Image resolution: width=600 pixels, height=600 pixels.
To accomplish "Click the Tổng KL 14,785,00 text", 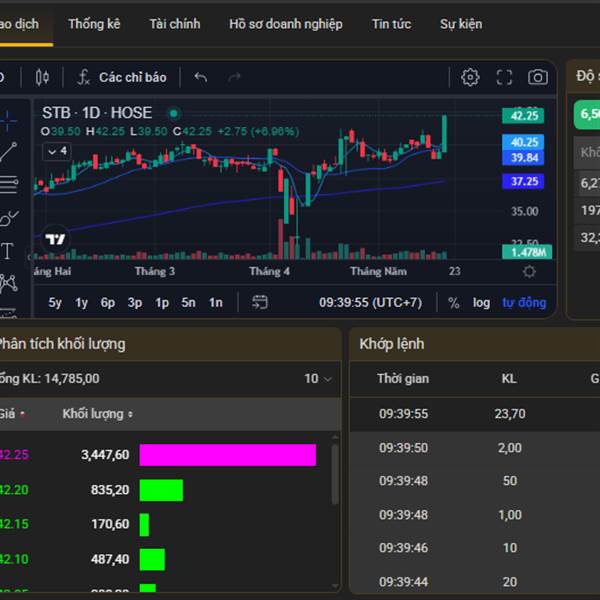I will [x=50, y=379].
